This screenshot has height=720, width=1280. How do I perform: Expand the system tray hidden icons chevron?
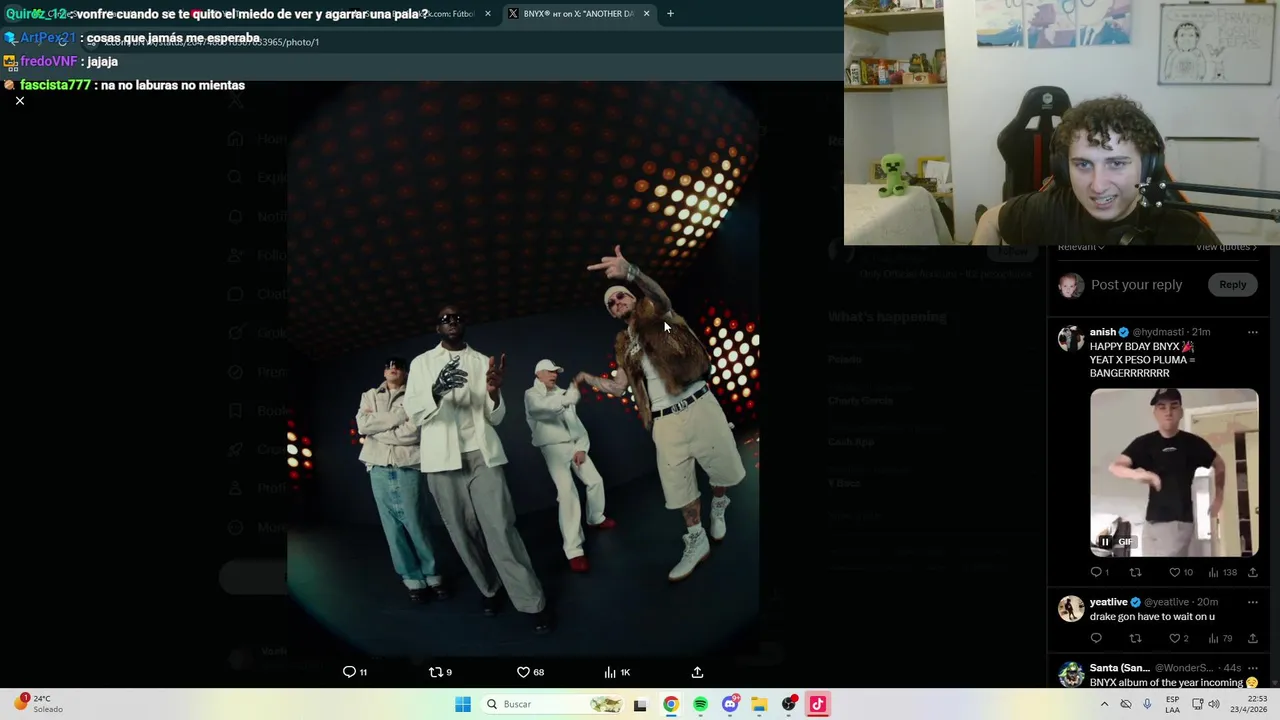[1104, 704]
